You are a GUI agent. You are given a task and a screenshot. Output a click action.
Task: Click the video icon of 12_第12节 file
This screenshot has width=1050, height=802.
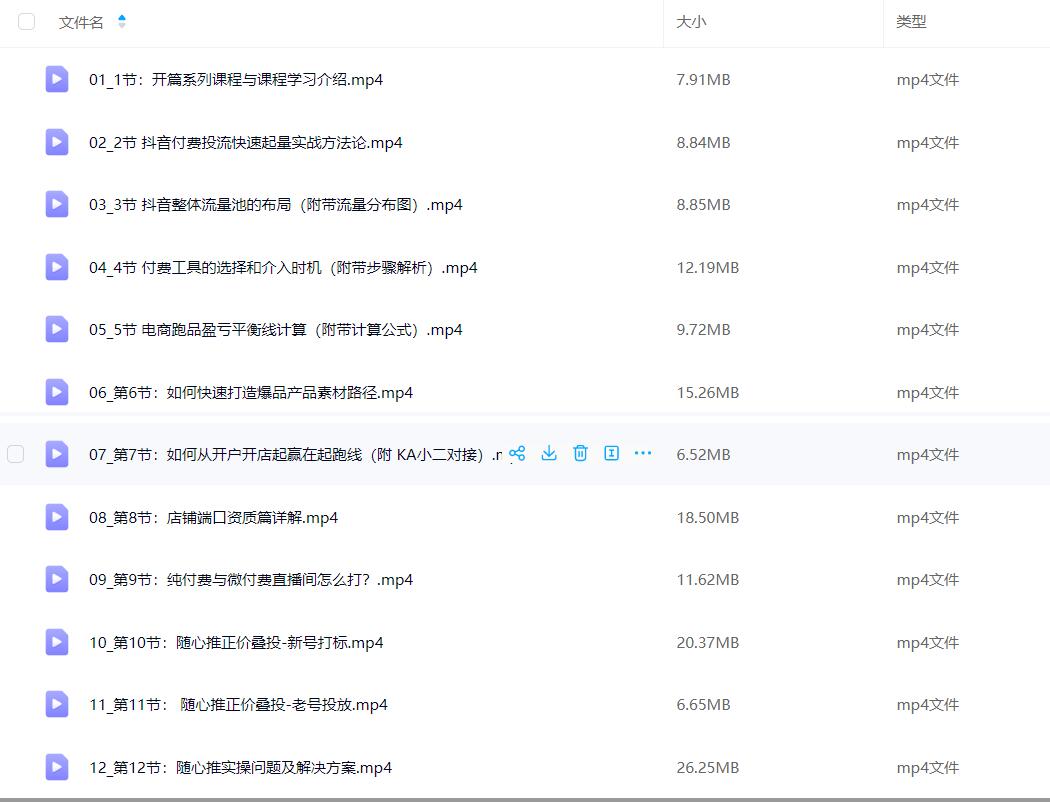[57, 767]
